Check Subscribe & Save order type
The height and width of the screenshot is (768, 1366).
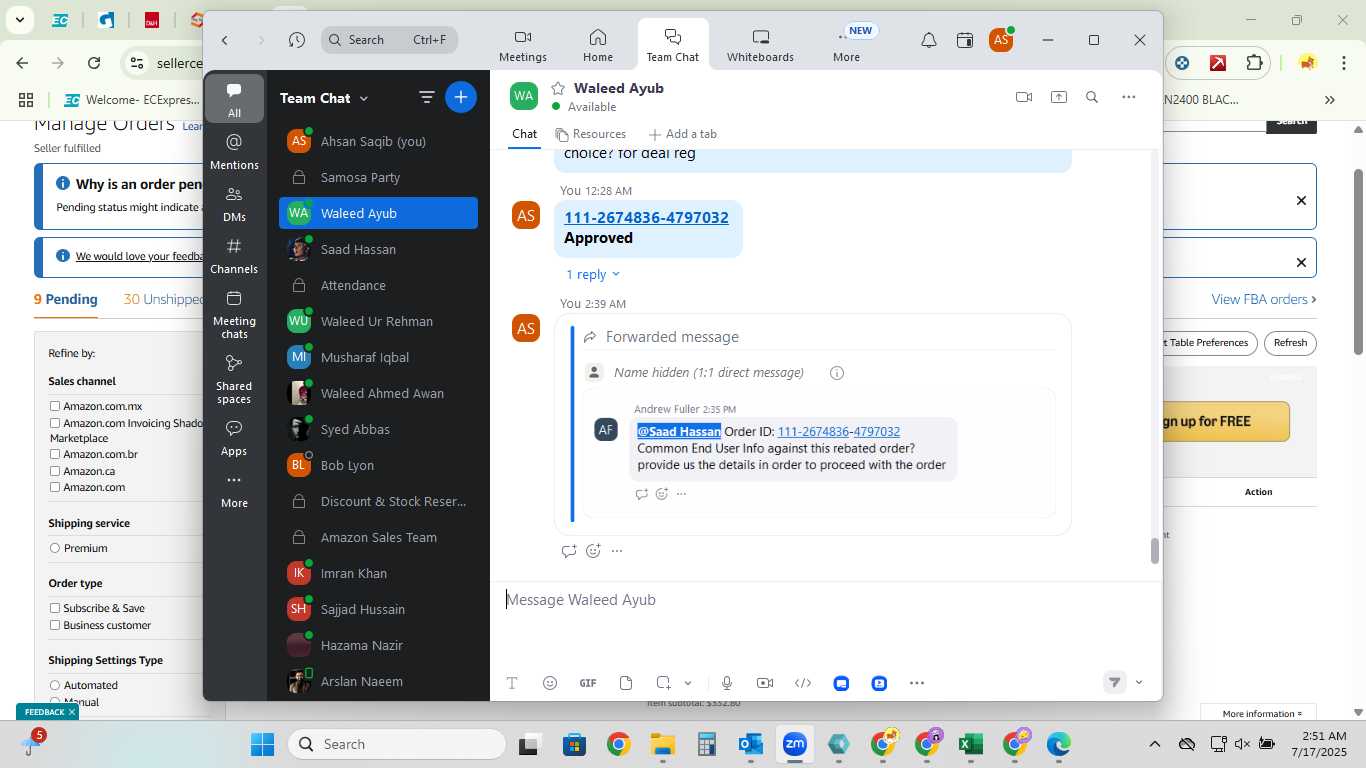(x=55, y=608)
